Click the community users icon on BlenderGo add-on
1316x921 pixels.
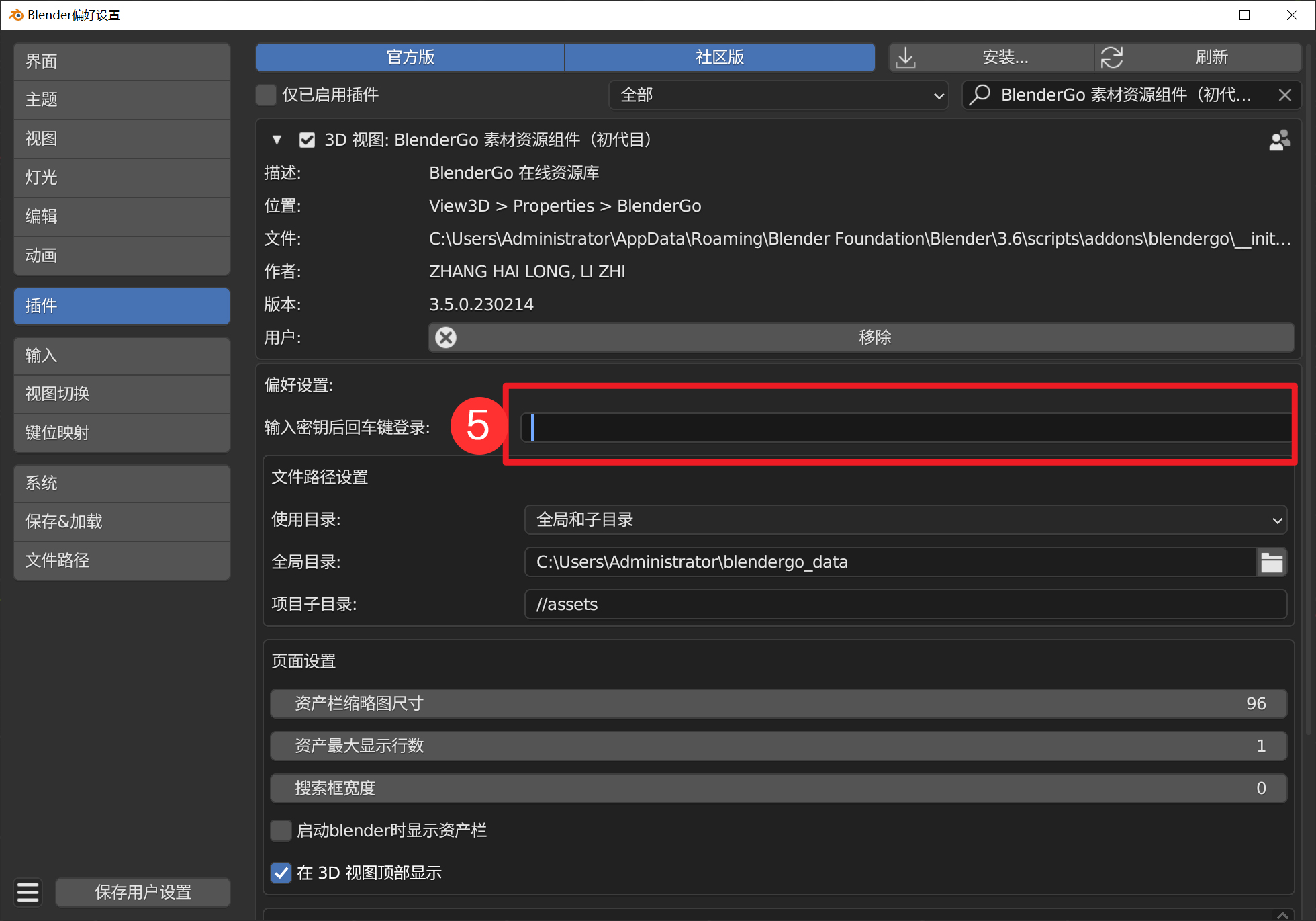click(1280, 140)
